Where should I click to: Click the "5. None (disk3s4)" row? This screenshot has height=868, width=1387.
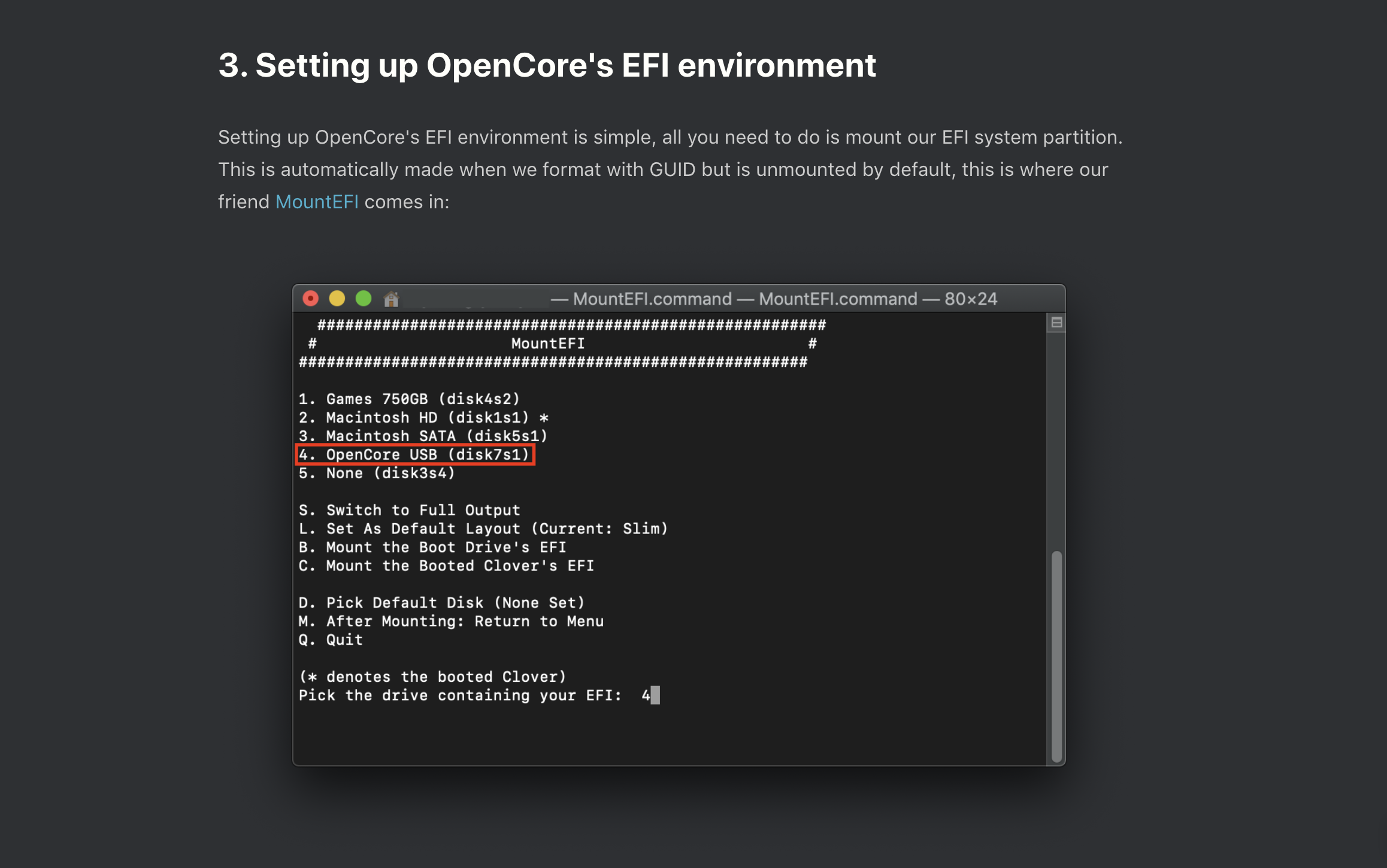coord(377,473)
